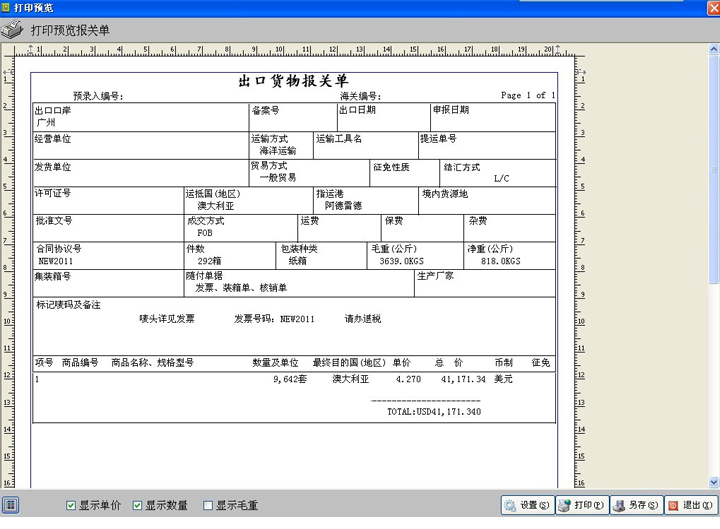This screenshot has width=720, height=529.
Task: Toggle the 显示单价 checkbox
Action: (71, 506)
